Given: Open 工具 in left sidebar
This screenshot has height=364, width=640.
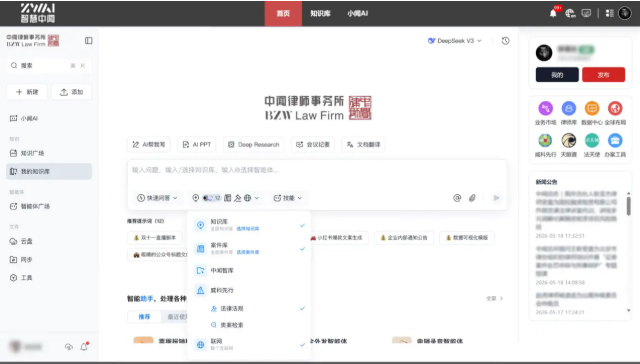Looking at the screenshot, I should [x=49, y=278].
